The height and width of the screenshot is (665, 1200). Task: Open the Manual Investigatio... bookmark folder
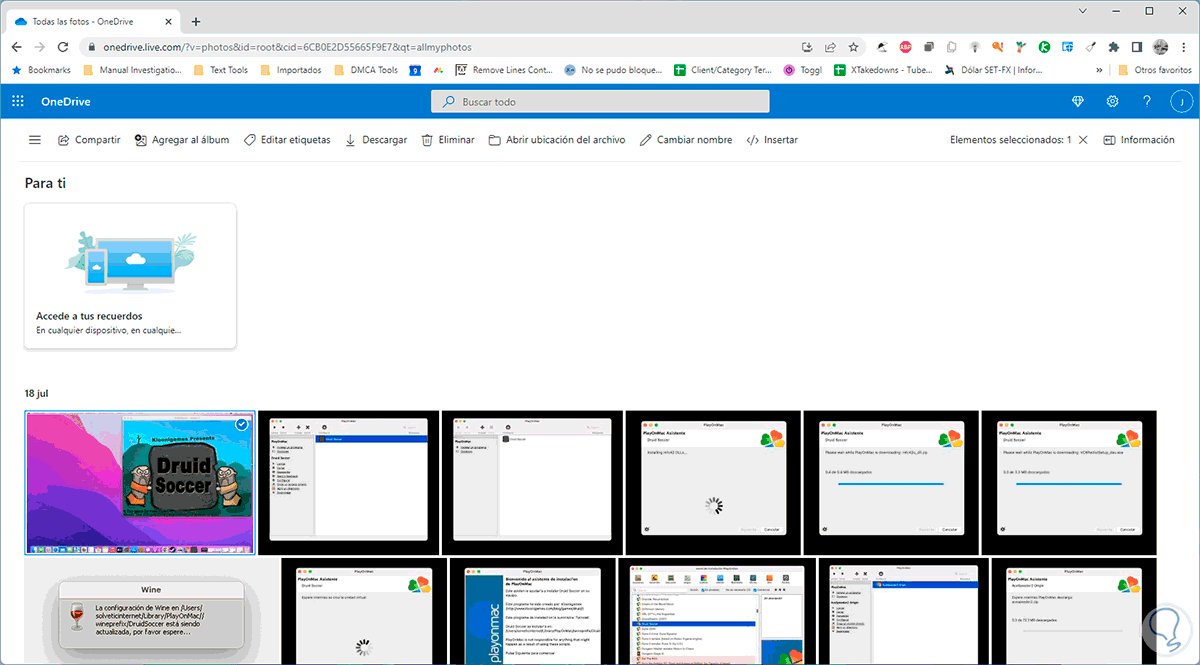[133, 70]
